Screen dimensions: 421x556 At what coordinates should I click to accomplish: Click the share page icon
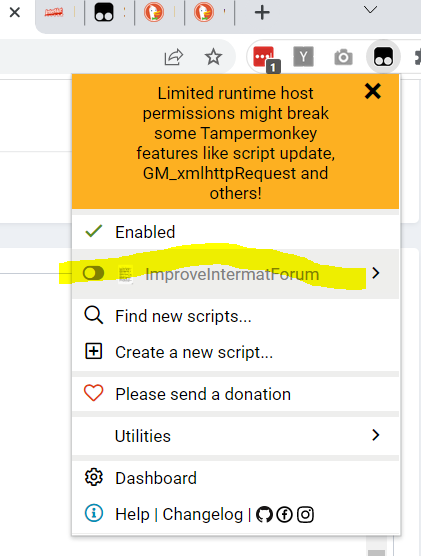[173, 57]
